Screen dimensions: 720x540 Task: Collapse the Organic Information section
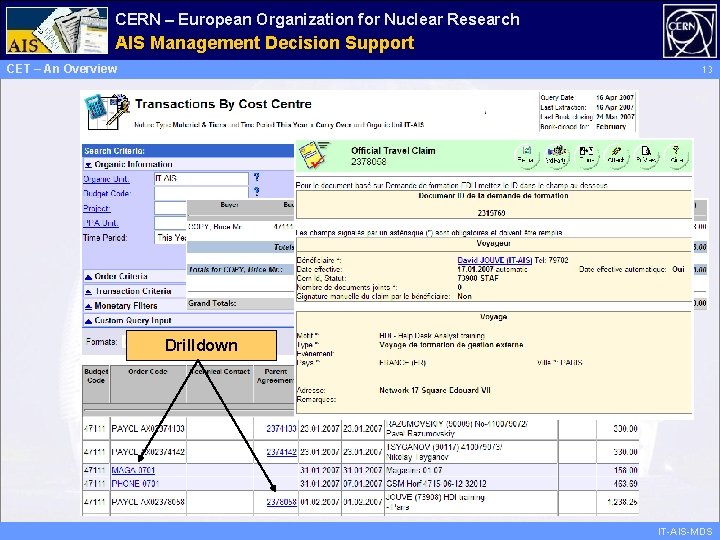89,164
